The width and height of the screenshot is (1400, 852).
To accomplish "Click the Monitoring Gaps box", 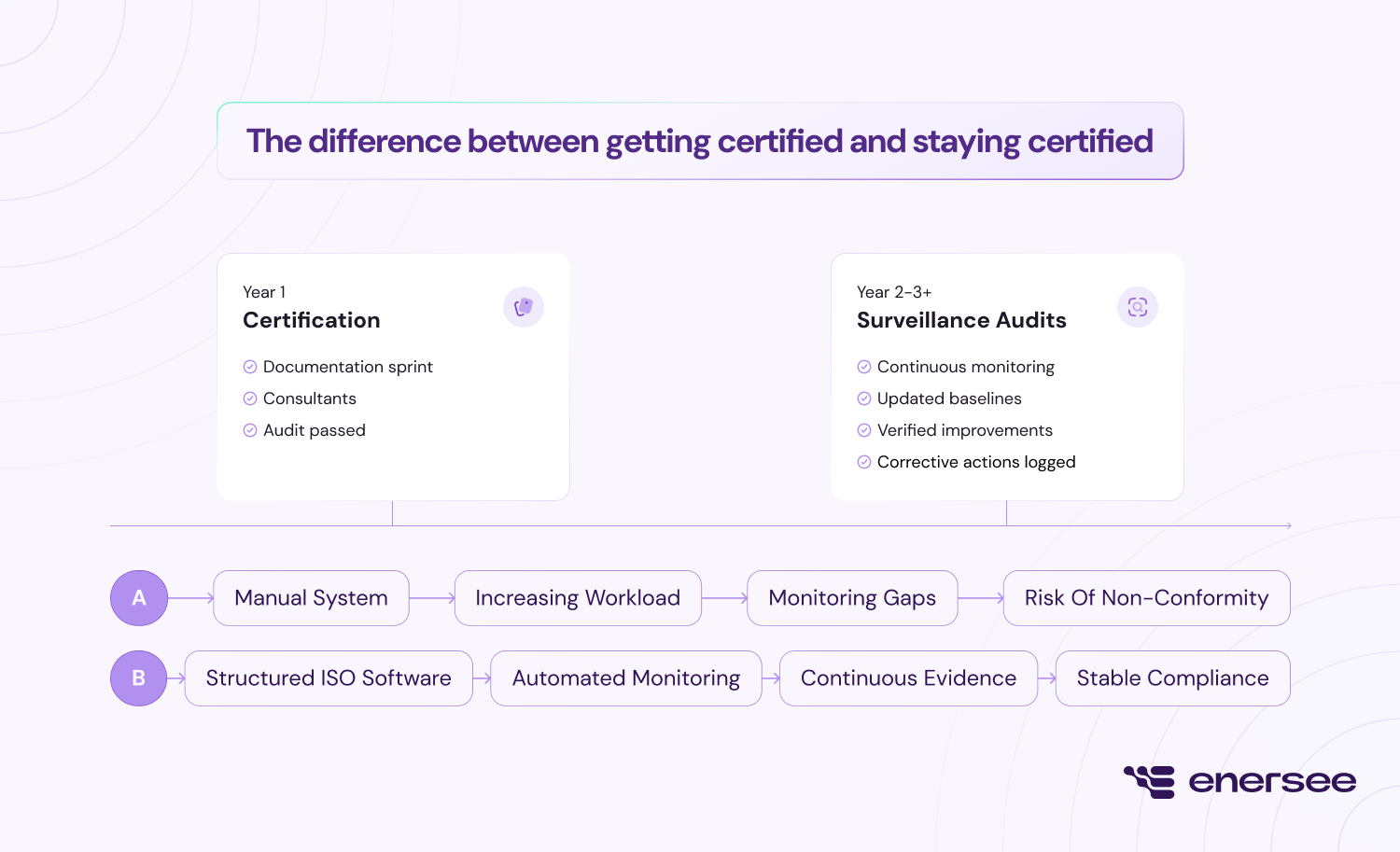I will tap(851, 598).
